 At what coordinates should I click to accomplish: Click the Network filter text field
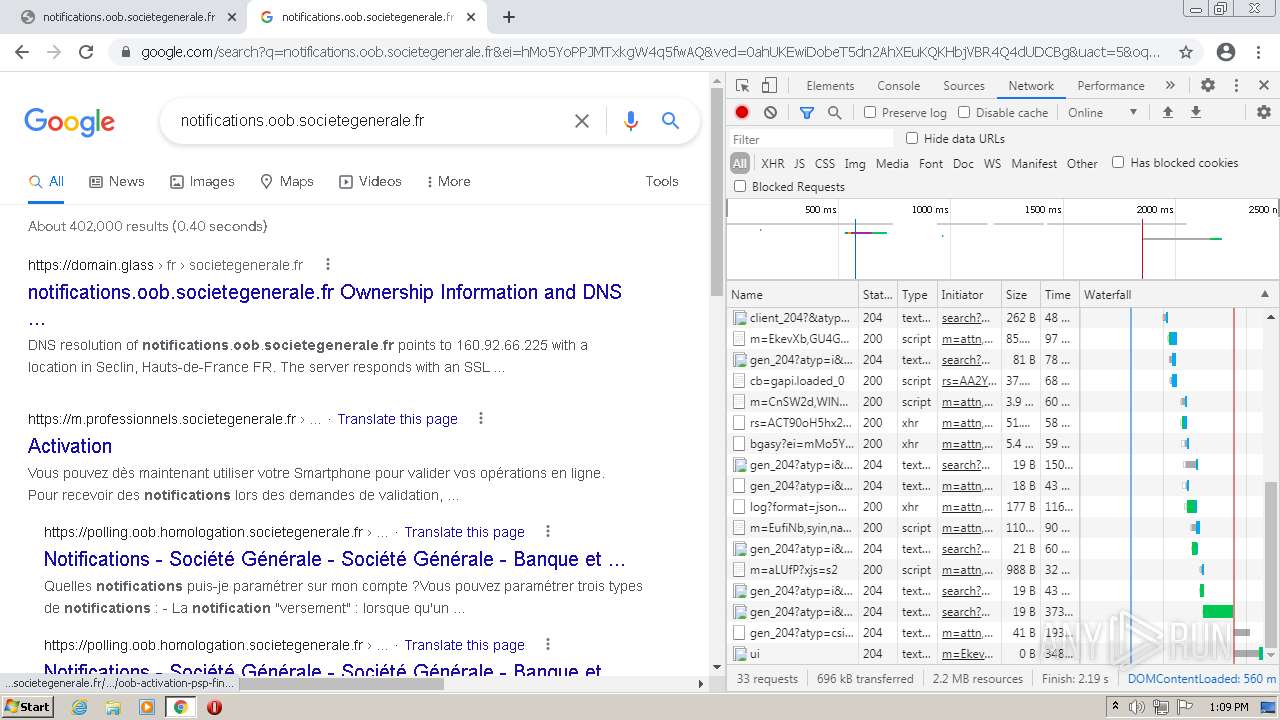811,139
